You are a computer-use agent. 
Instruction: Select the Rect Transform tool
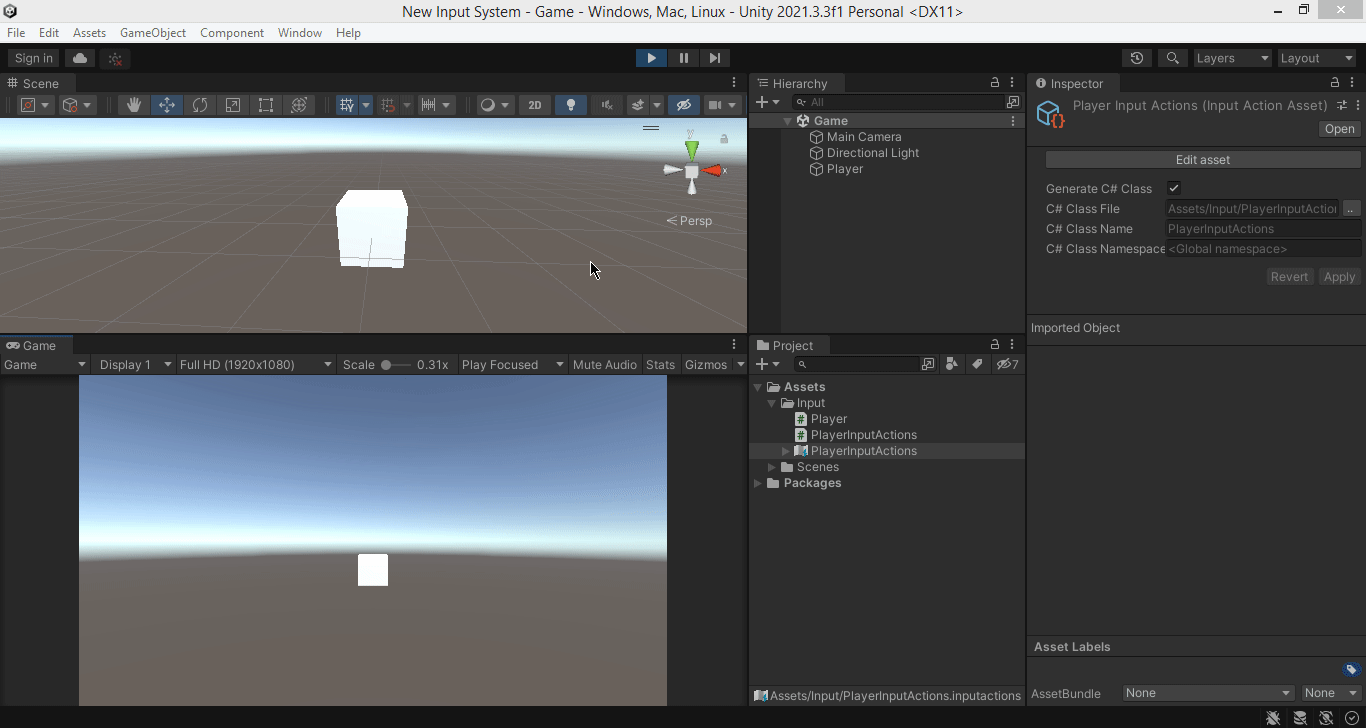point(264,104)
